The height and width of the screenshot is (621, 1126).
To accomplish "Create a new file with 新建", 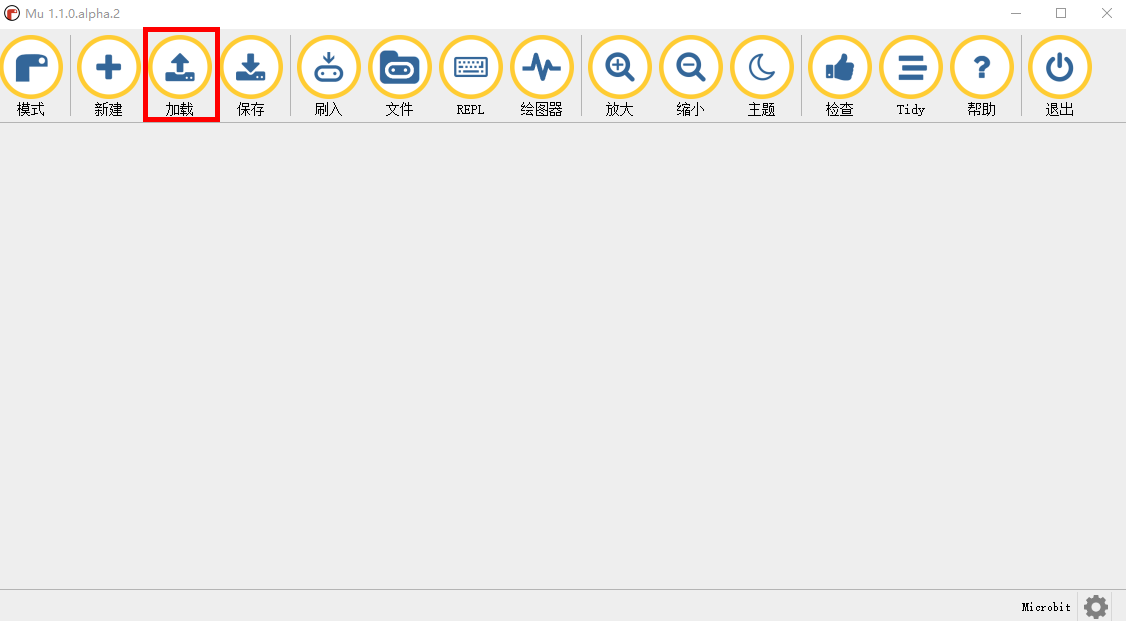I will coord(108,75).
